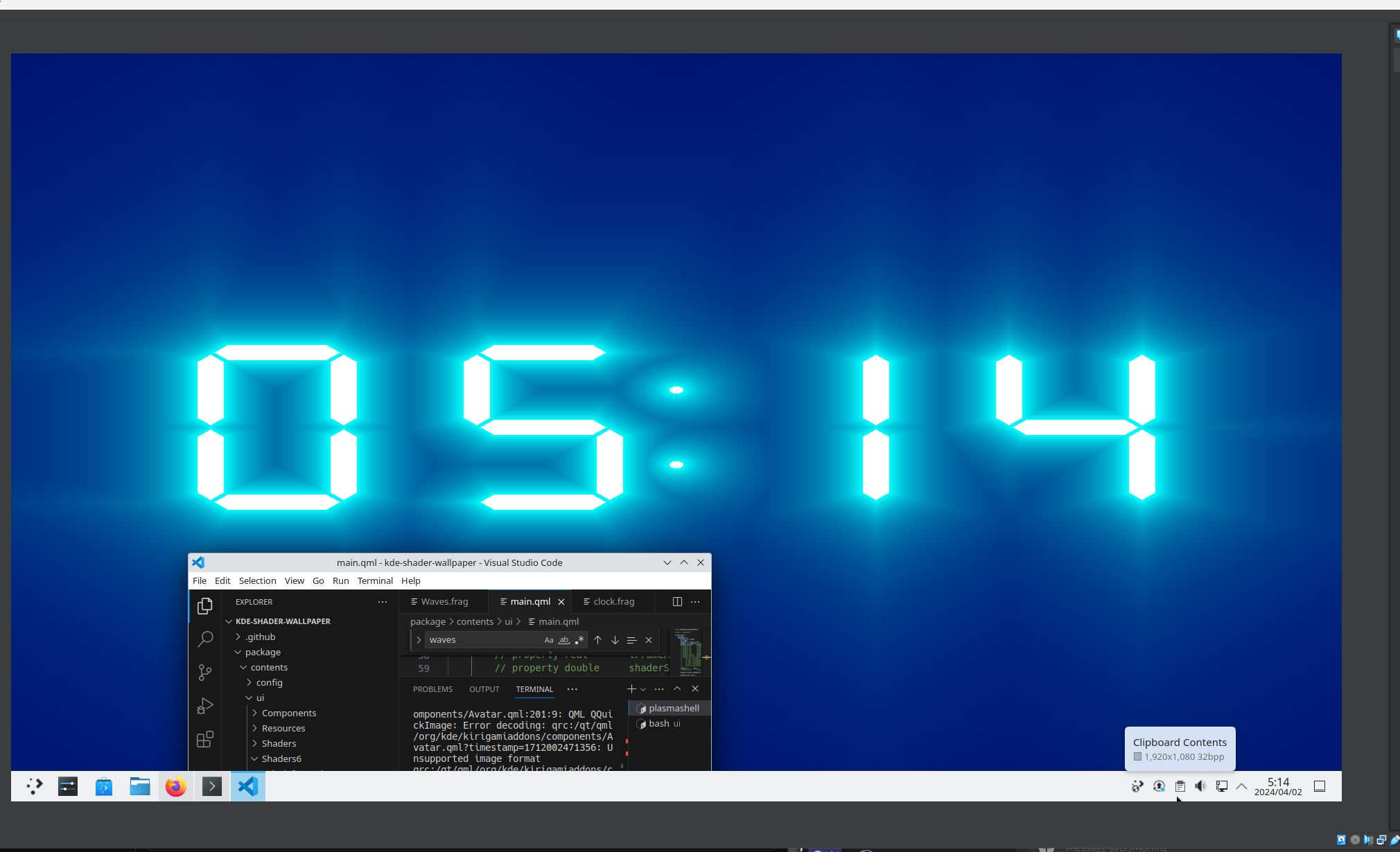1400x852 pixels.
Task: Split the editor to the right
Action: click(x=677, y=602)
